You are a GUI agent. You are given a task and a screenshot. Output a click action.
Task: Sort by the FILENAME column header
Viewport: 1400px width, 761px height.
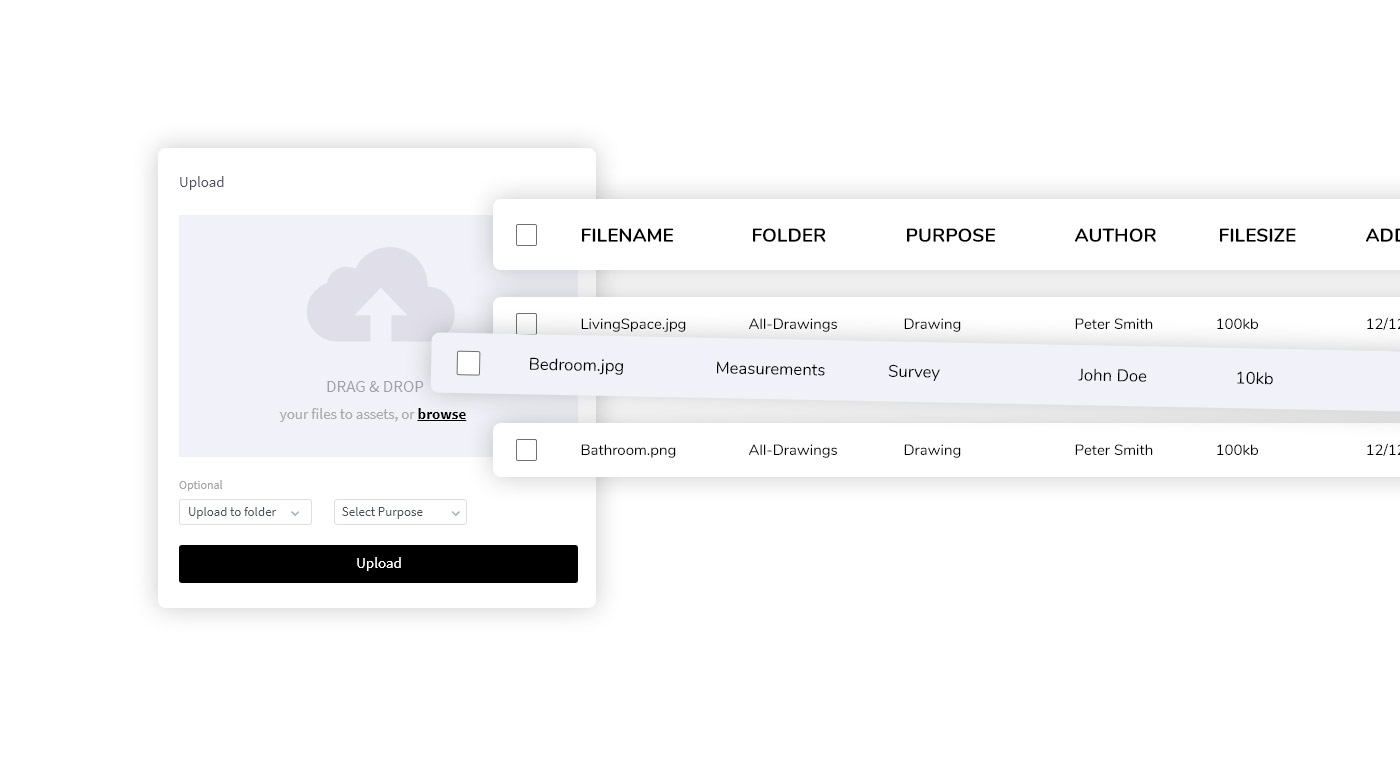(627, 235)
